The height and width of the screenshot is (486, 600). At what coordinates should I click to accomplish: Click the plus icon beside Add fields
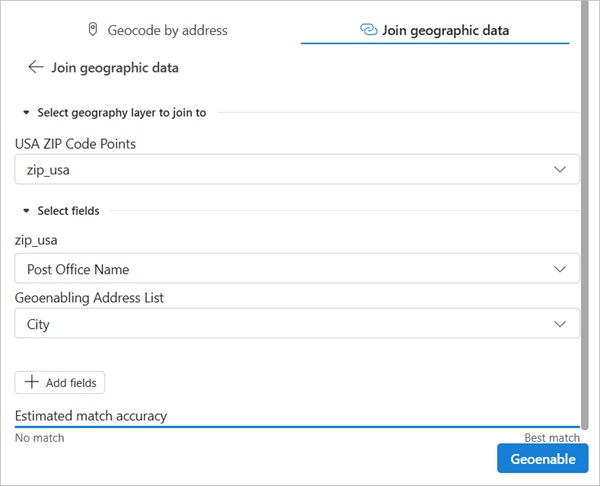point(32,383)
